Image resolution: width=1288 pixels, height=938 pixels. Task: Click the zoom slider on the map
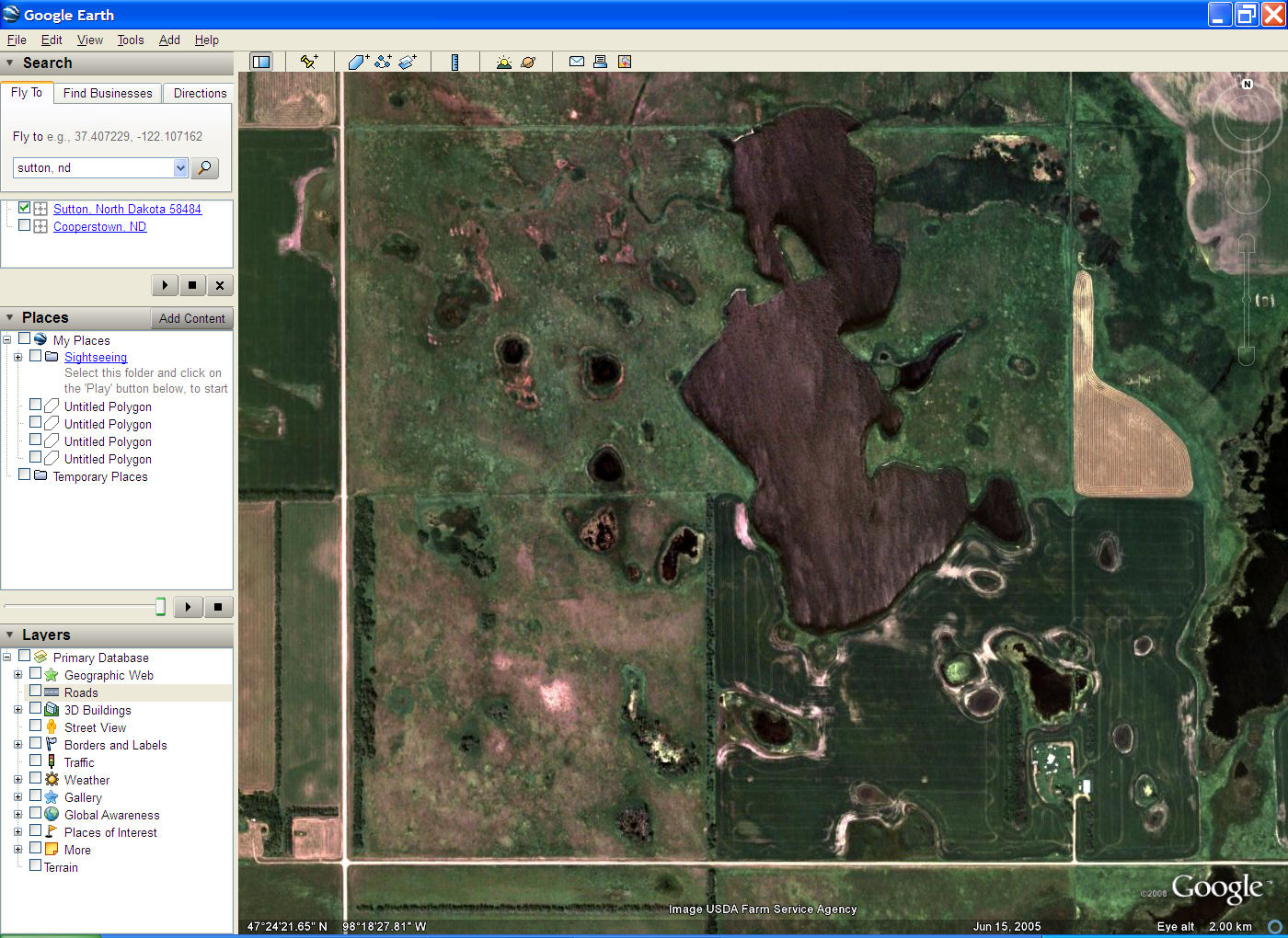1247,300
